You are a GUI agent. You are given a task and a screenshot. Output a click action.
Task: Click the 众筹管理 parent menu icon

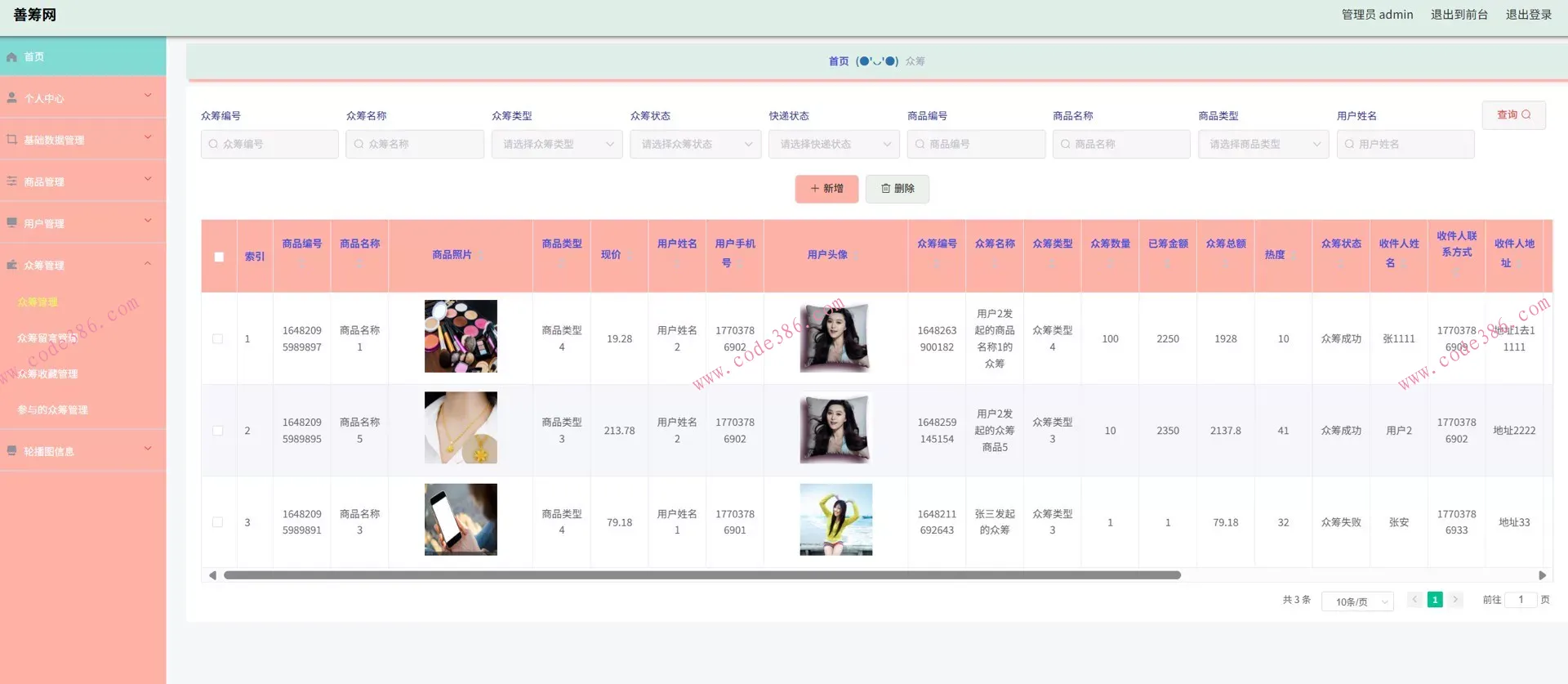pos(11,265)
